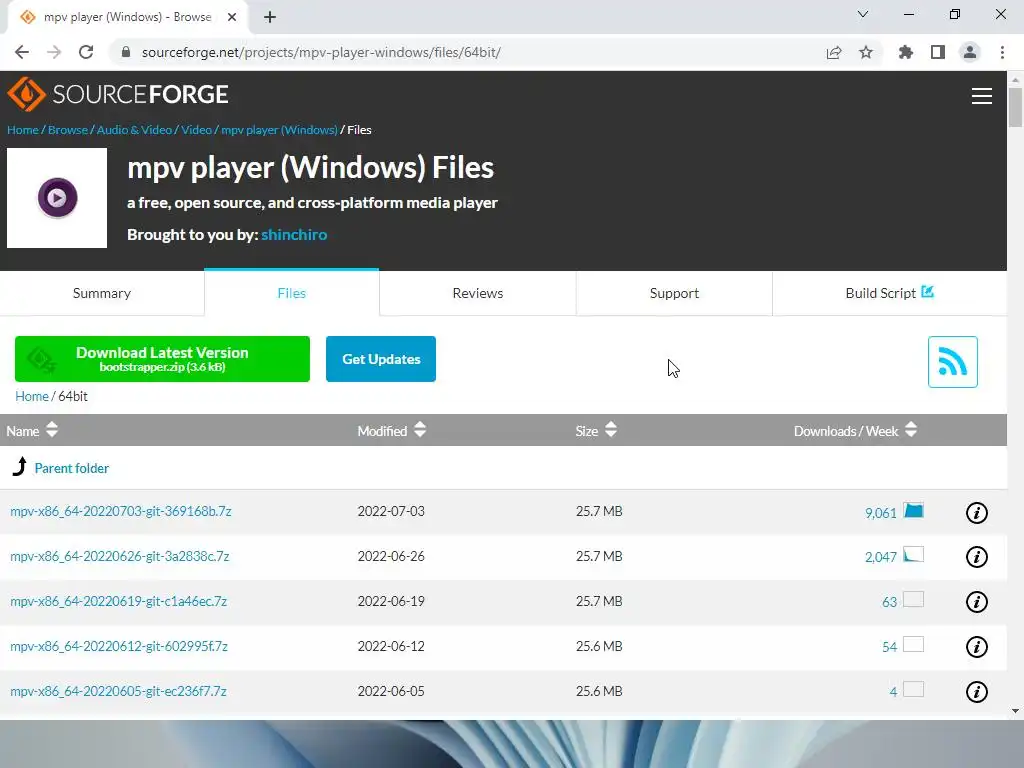Open stats chart for 2022-06-05 row
Image resolution: width=1024 pixels, height=768 pixels.
coord(914,690)
